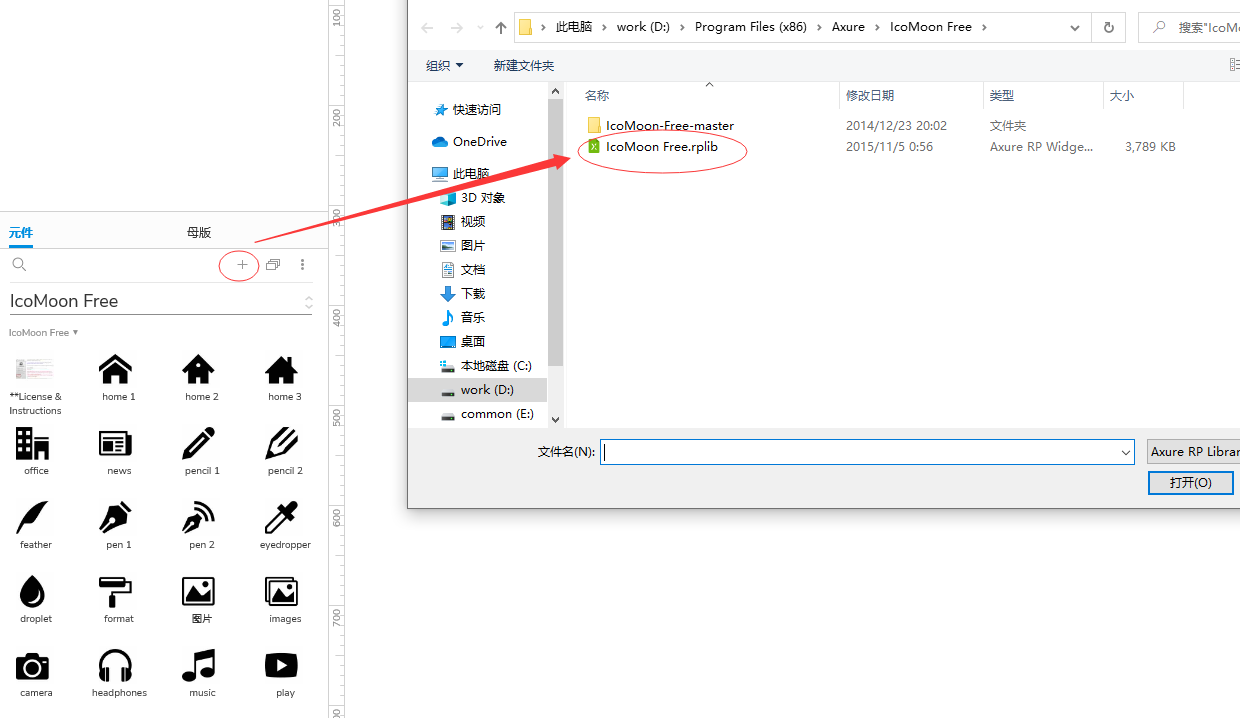Click the navigation pane scroll down arrow

tap(556, 420)
